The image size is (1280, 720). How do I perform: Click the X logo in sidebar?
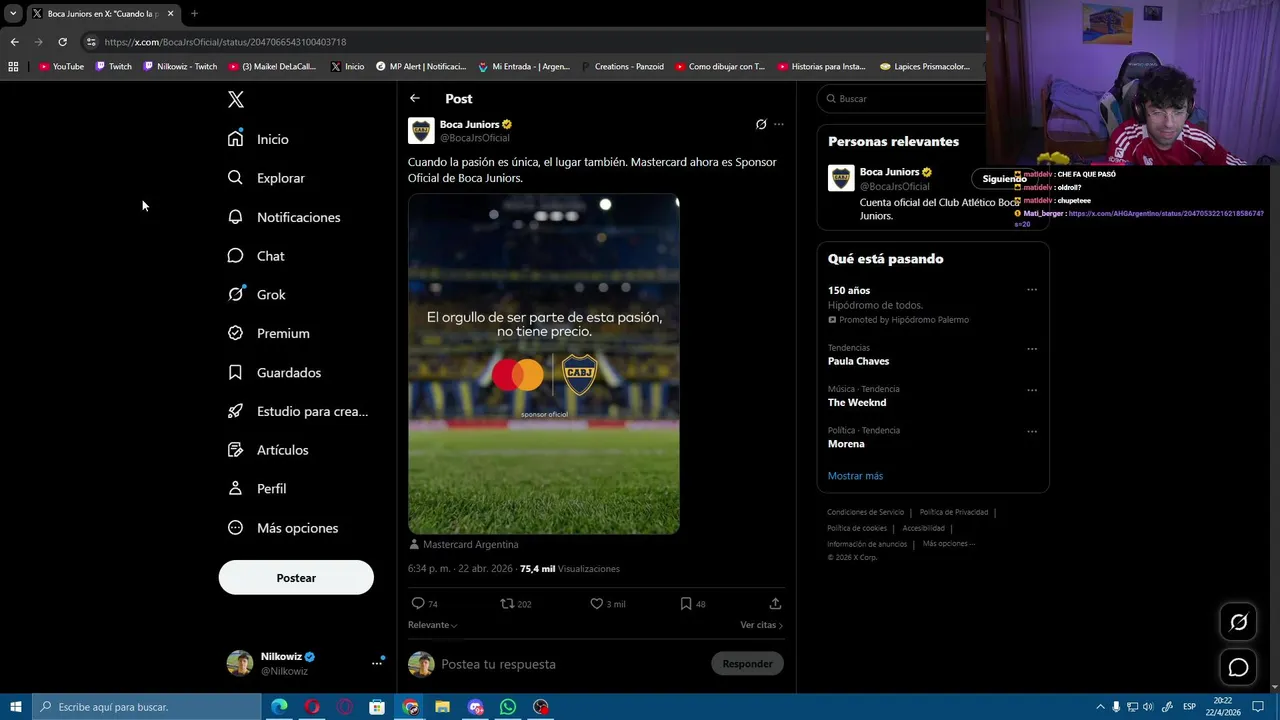coord(235,99)
